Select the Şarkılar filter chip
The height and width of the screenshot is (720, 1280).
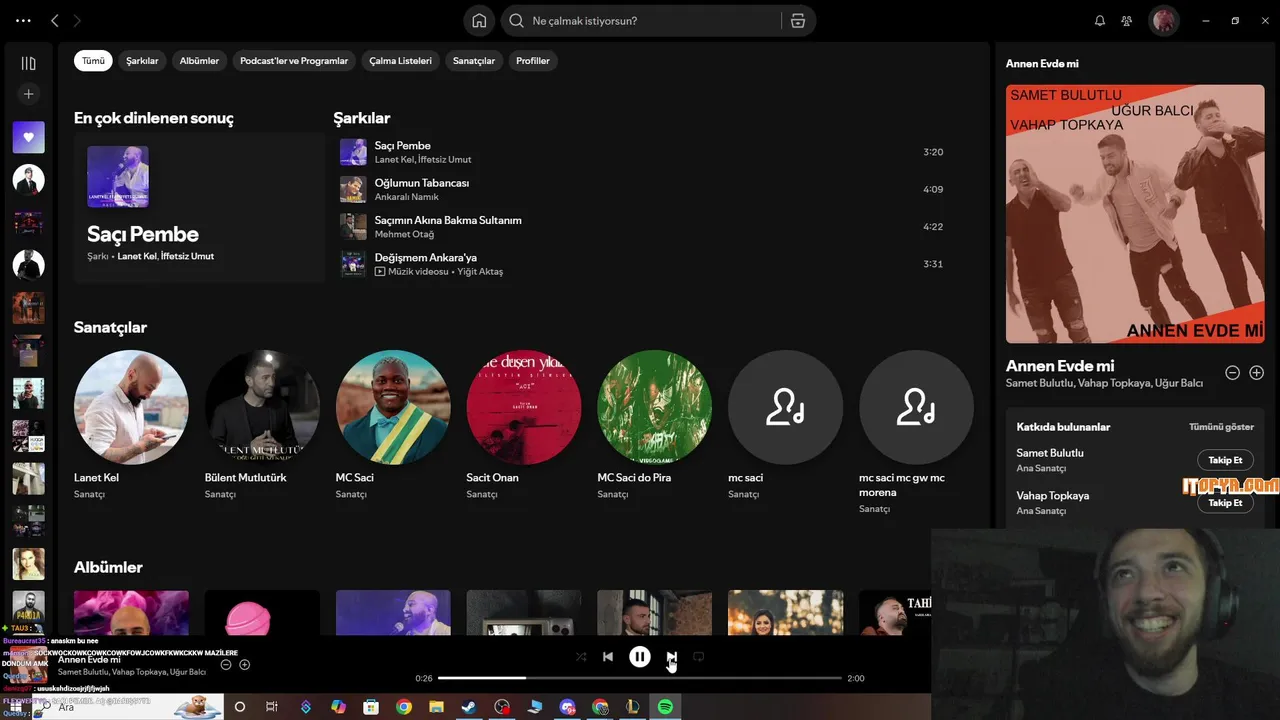(142, 61)
